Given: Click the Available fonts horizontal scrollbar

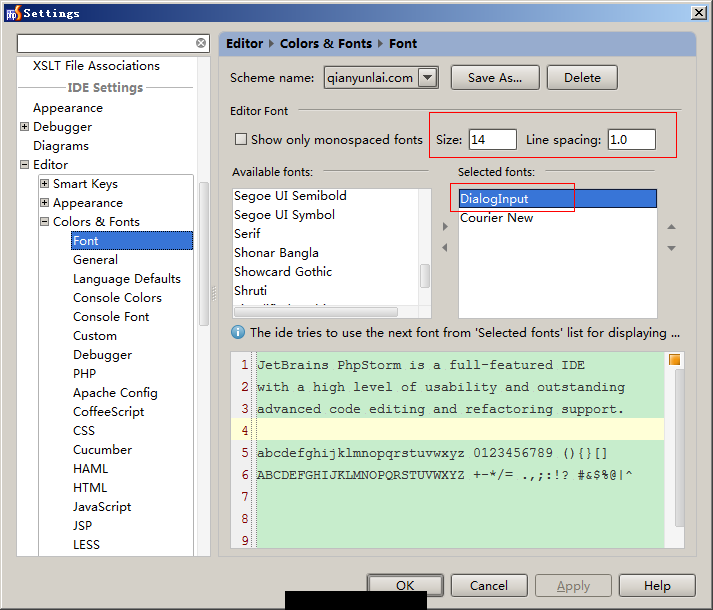Looking at the screenshot, I should click(316, 312).
